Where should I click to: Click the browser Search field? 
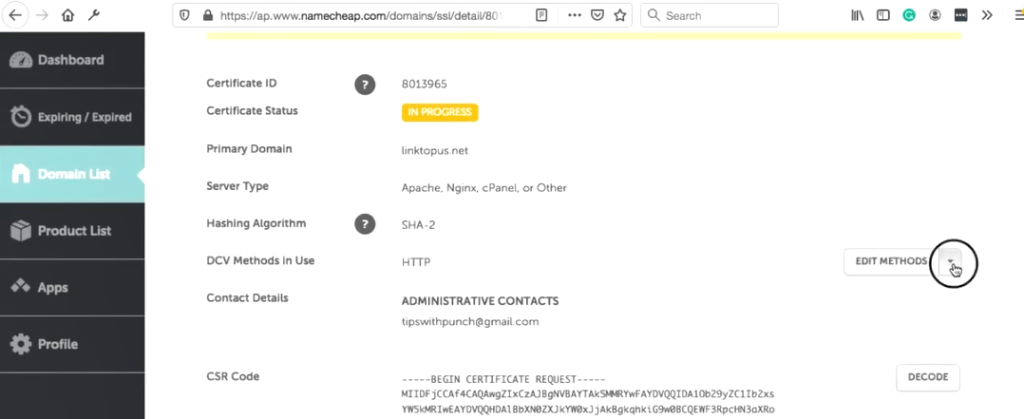pyautogui.click(x=709, y=15)
